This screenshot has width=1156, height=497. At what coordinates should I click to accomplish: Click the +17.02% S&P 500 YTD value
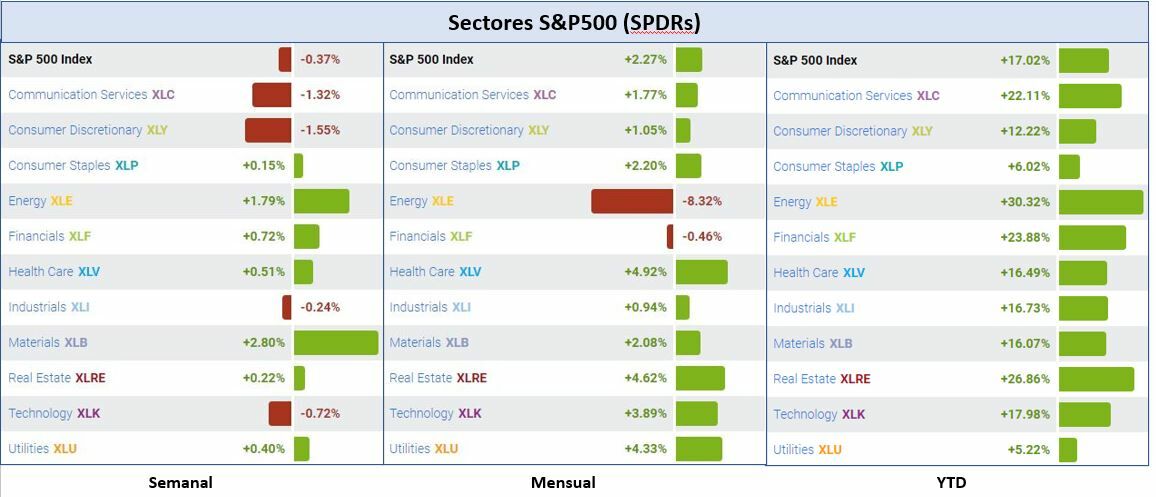pos(1025,60)
